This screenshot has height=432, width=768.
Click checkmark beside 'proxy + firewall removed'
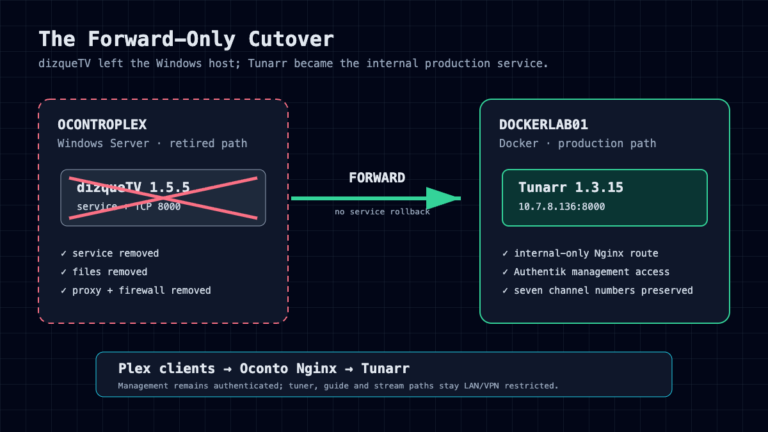click(64, 290)
